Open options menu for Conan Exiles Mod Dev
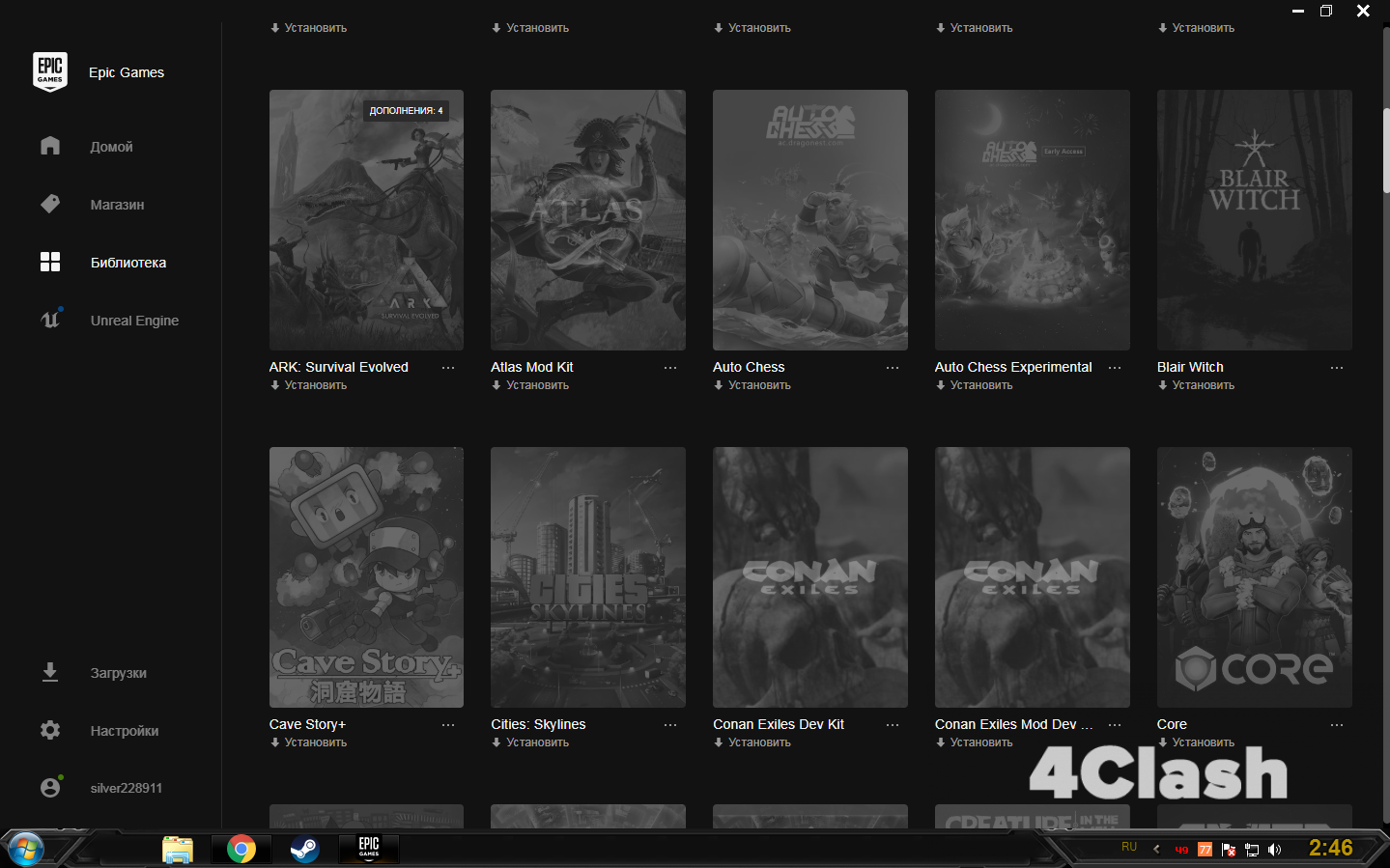This screenshot has width=1390, height=868. (1115, 725)
